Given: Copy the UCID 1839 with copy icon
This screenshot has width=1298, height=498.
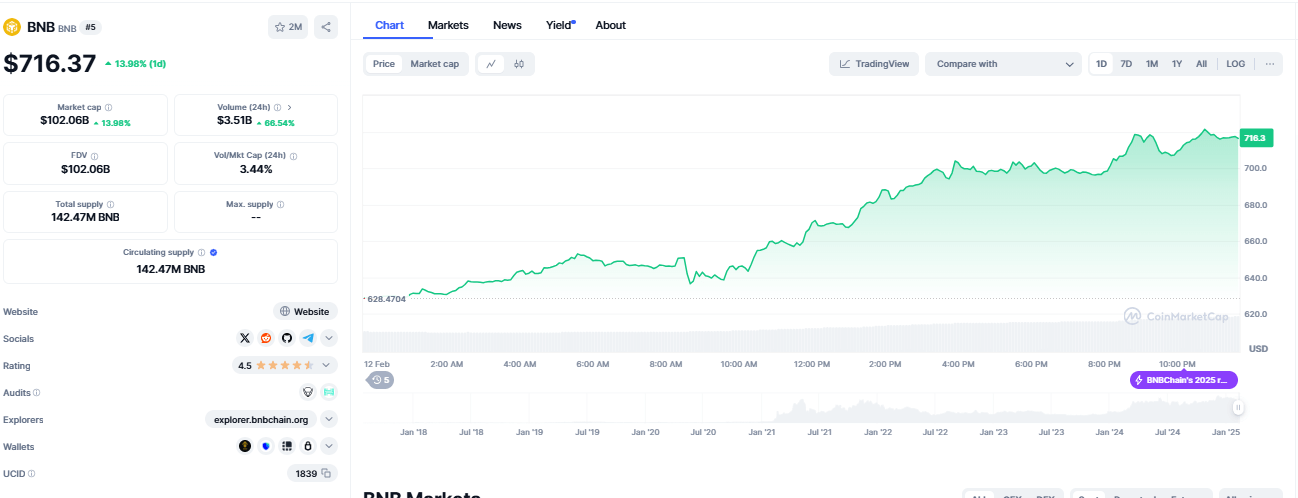Looking at the screenshot, I should point(326,473).
